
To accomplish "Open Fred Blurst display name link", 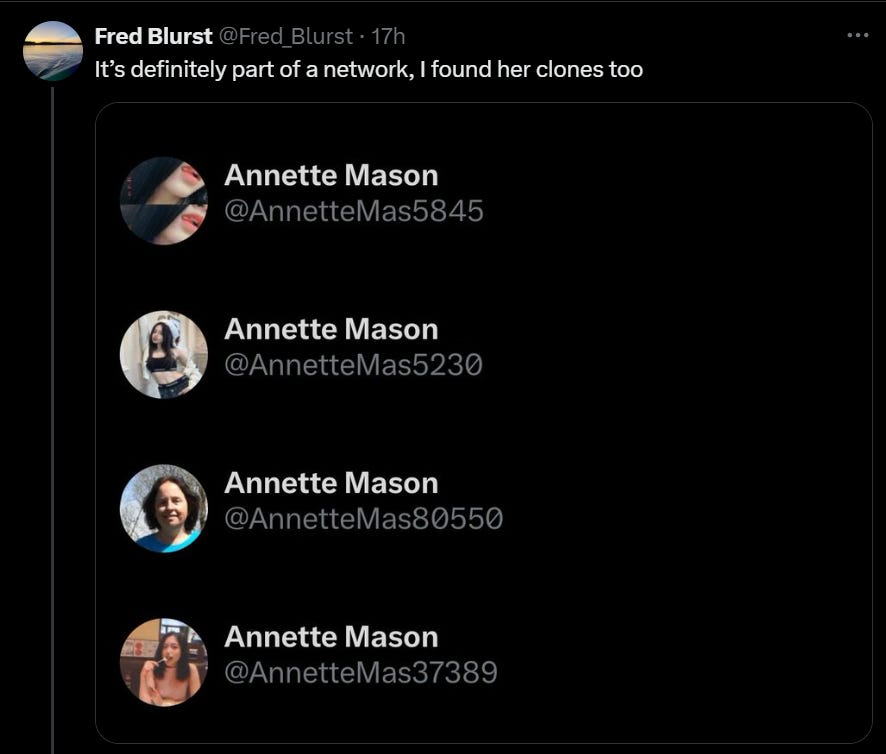I will coord(153,36).
